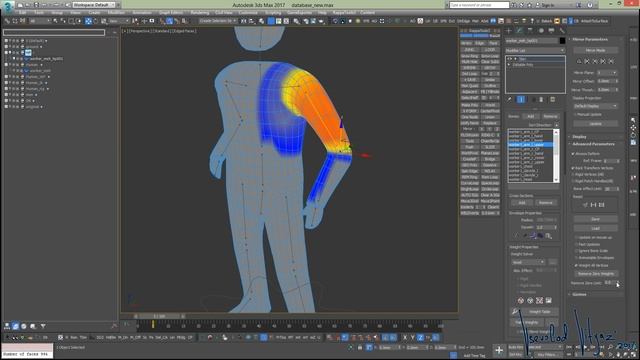This screenshot has width=640, height=360.
Task: Toggle the Always Deform checkbox
Action: (x=573, y=154)
